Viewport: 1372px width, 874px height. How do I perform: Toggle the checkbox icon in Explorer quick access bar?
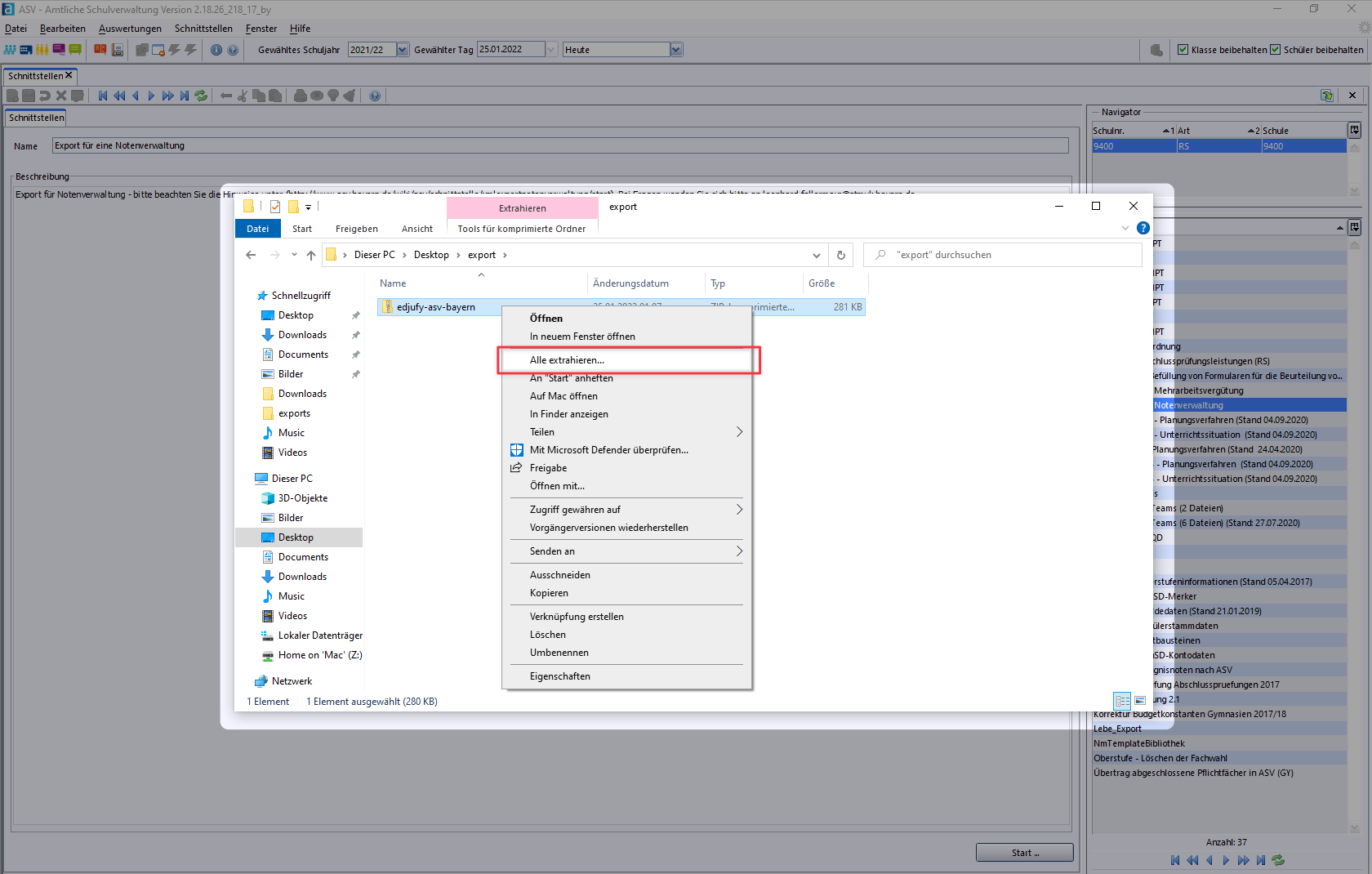(275, 207)
